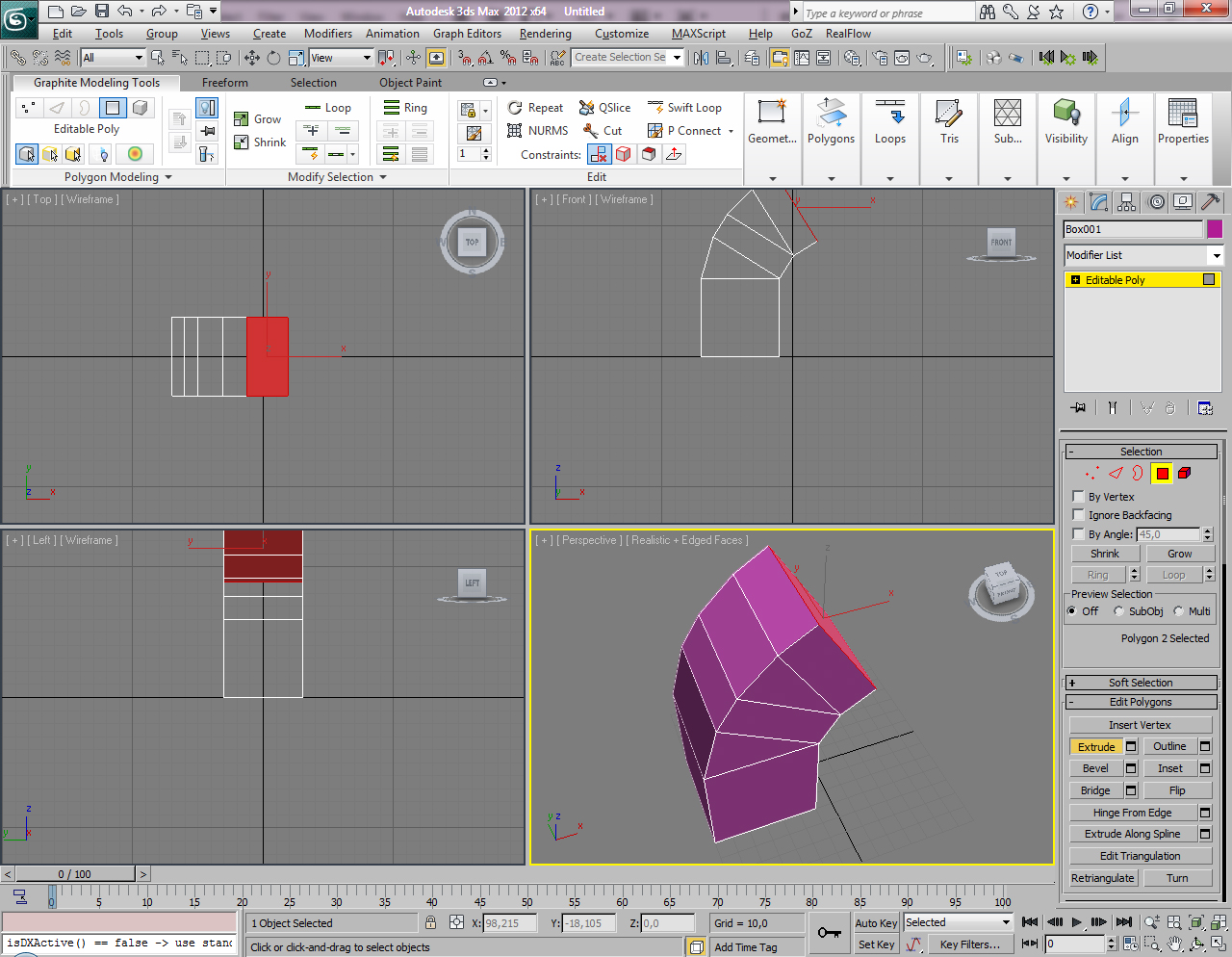Screen dimensions: 1232x957
Task: Click the Element sub-object level icon
Action: coord(1185,473)
